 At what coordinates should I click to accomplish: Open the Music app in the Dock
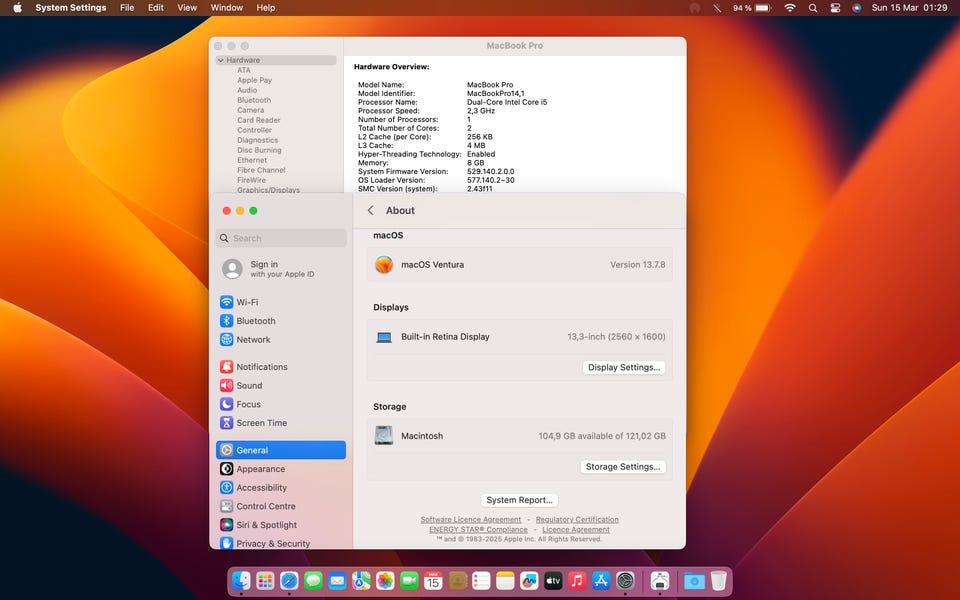tap(577, 581)
